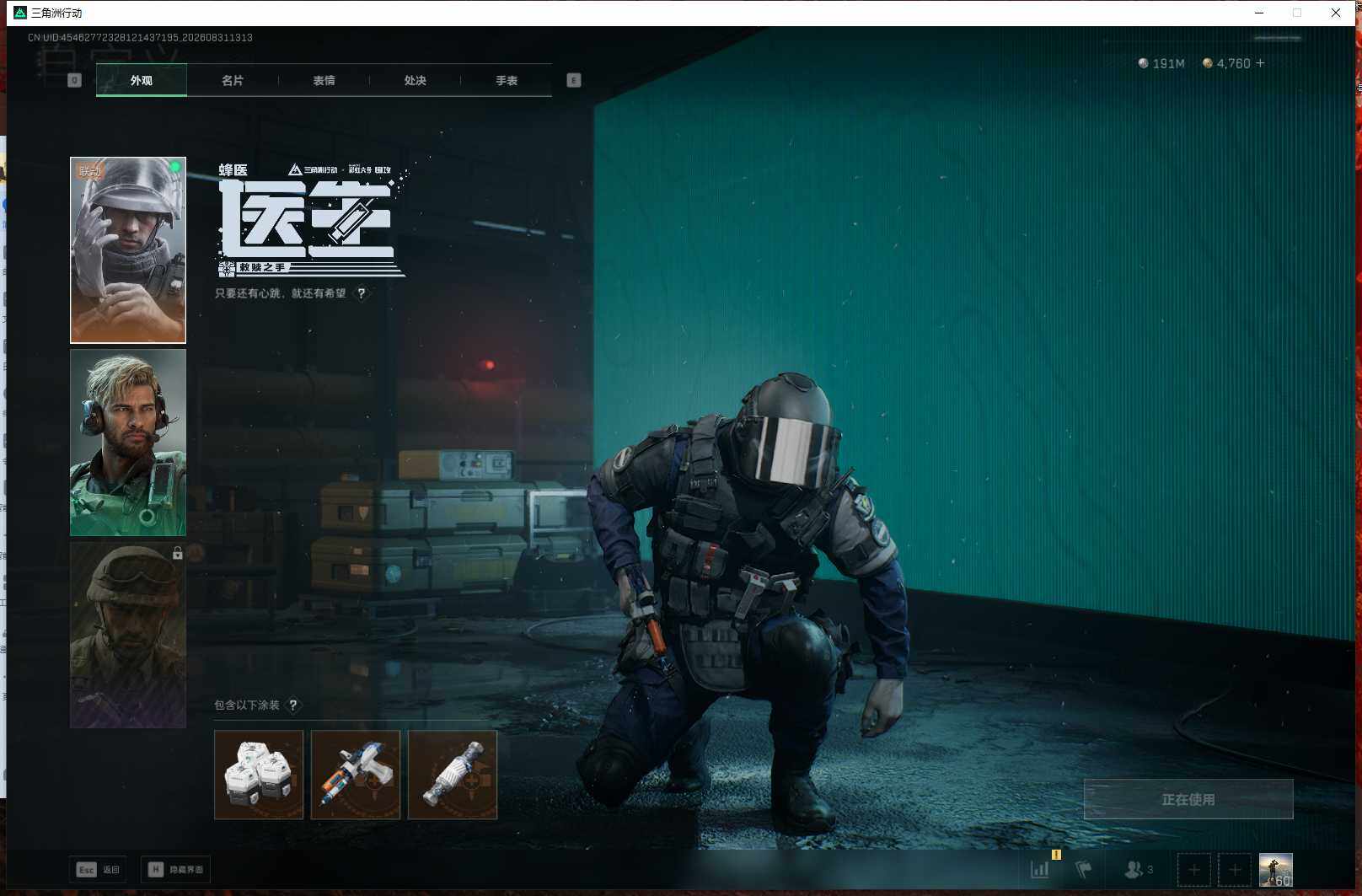Open help icon beside 只要还有心跳 description
Image resolution: width=1362 pixels, height=896 pixels.
pos(362,293)
